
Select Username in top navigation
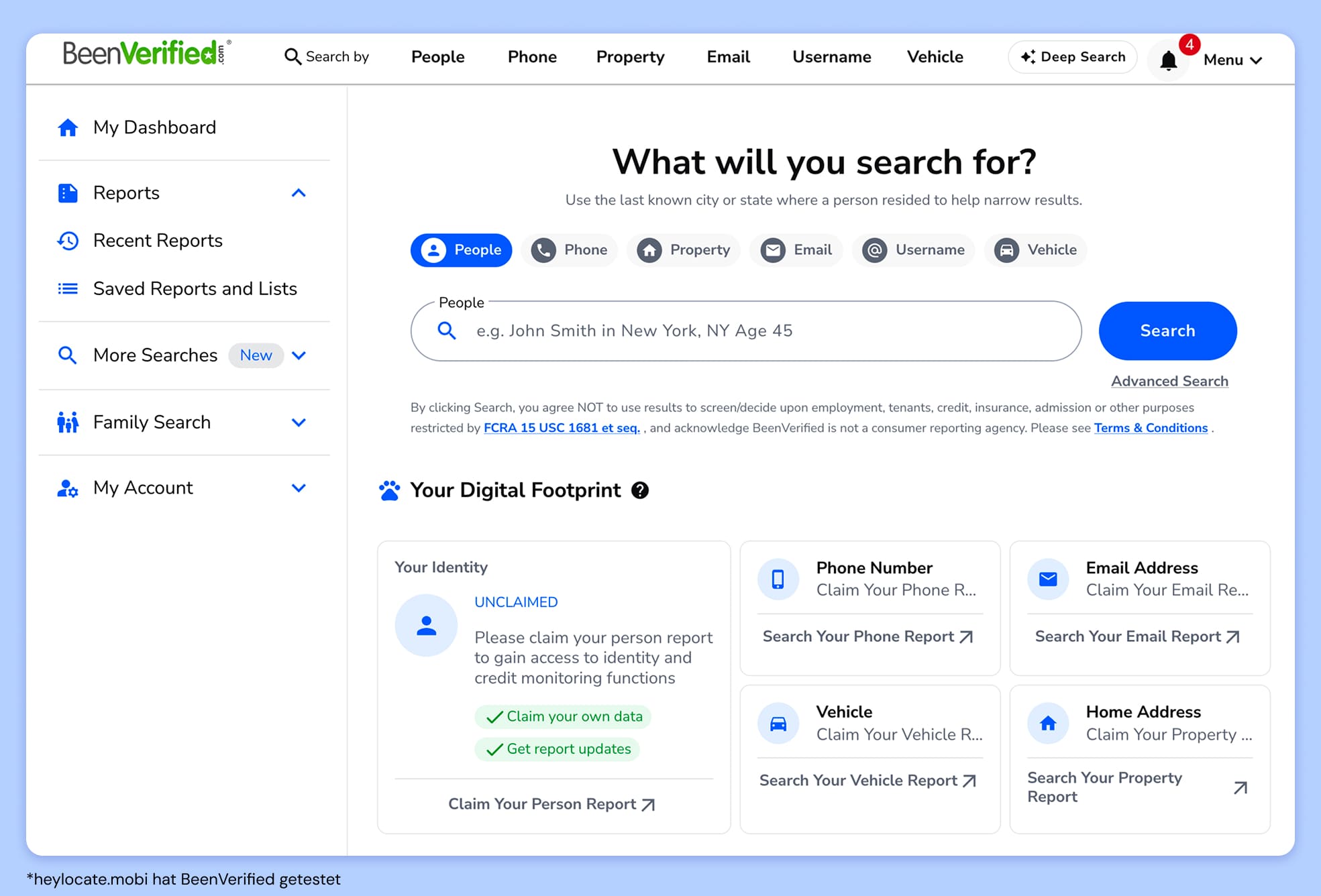pos(832,57)
